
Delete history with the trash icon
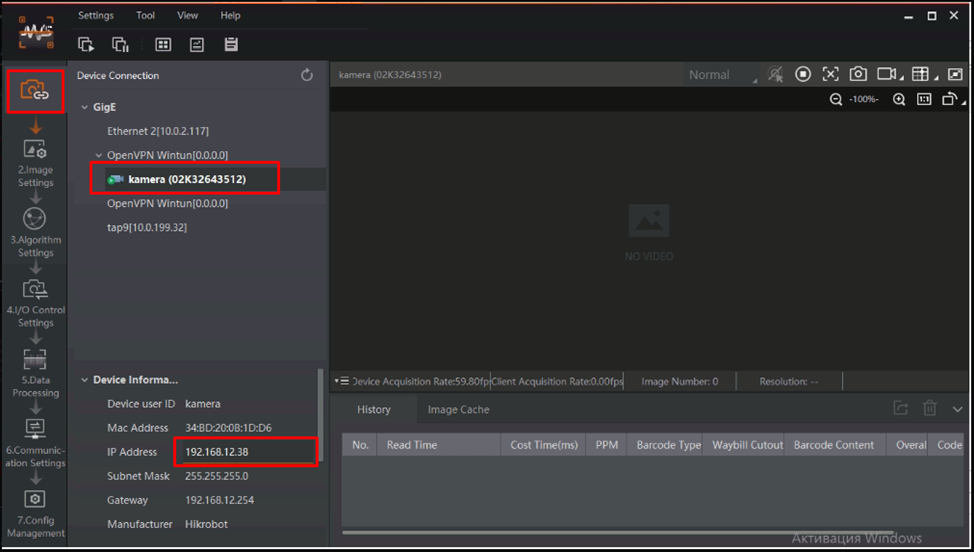[x=929, y=408]
